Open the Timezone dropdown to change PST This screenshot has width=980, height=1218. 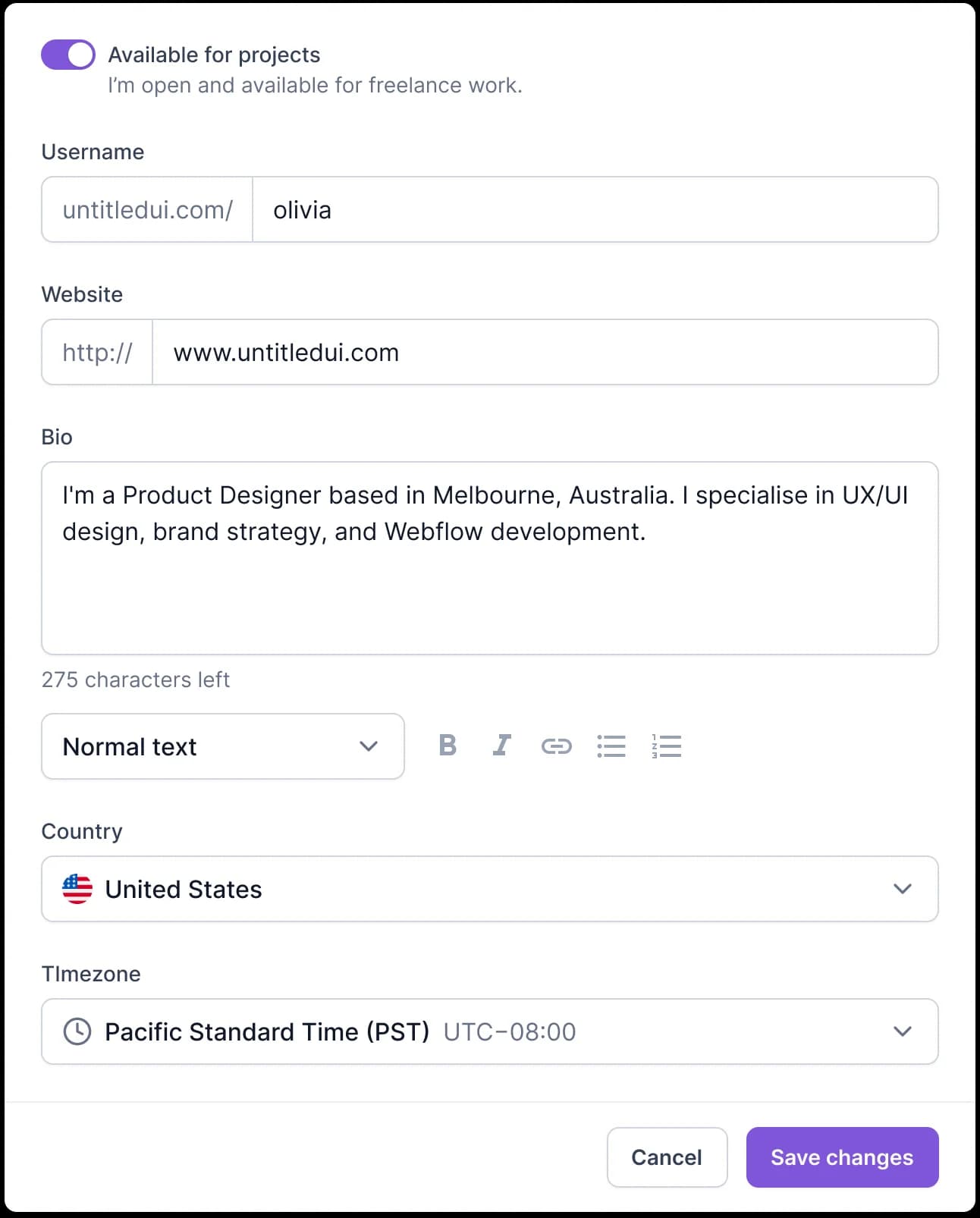tap(489, 1031)
